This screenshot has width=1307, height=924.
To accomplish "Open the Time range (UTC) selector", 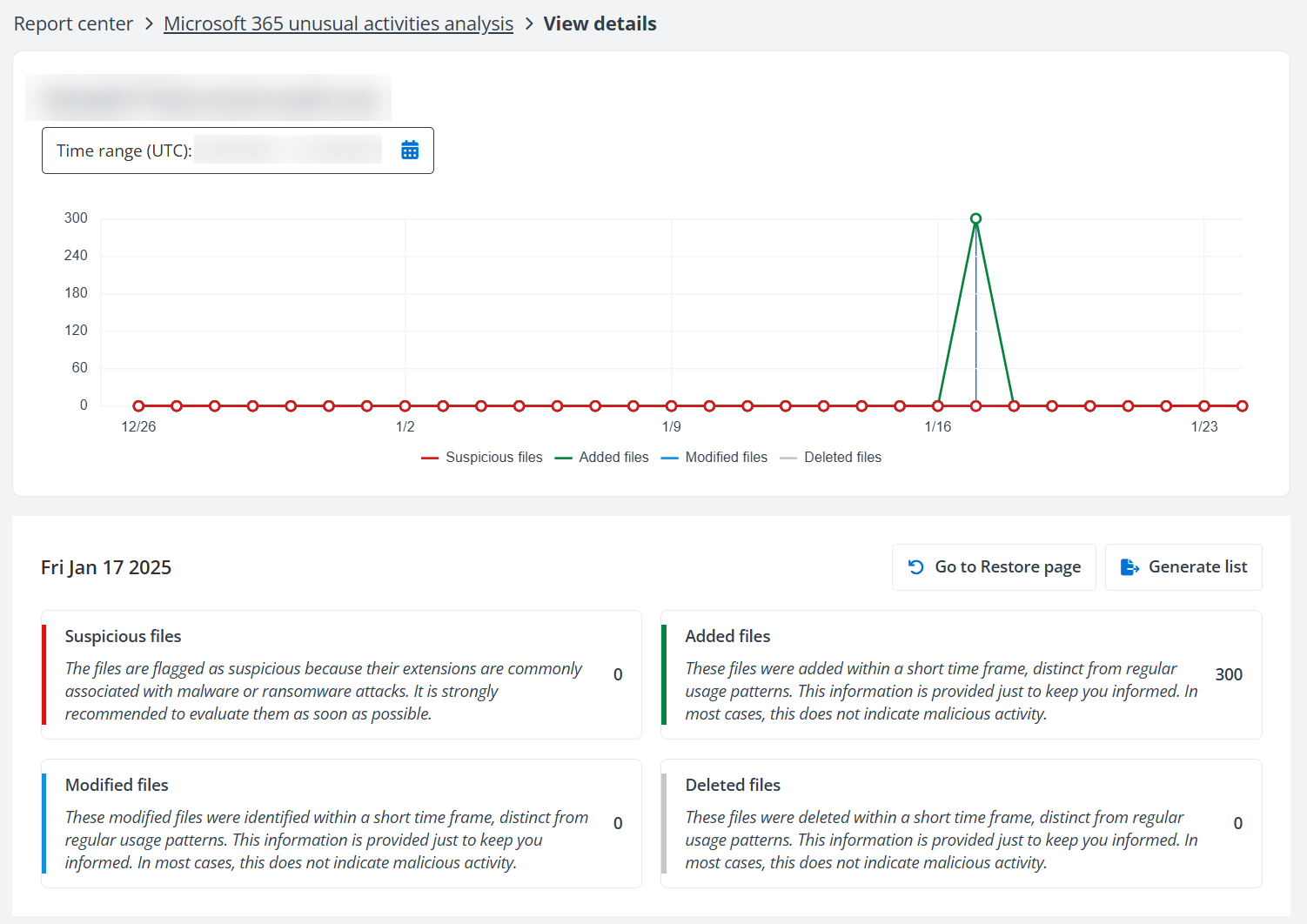I will click(x=237, y=151).
